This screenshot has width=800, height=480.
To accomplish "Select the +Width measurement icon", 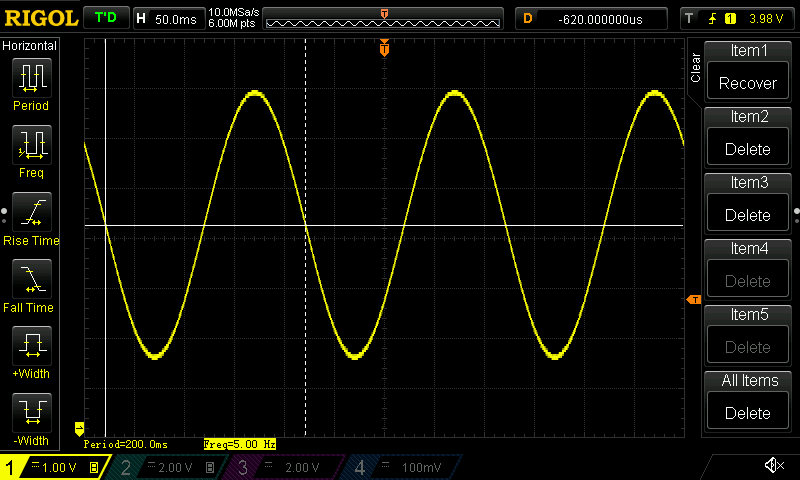I will coord(31,347).
